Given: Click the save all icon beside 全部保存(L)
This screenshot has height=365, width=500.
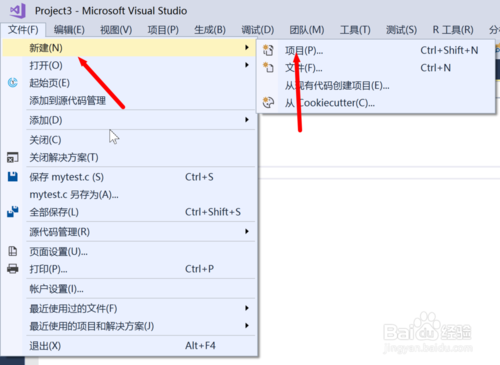Looking at the screenshot, I should coord(13,212).
